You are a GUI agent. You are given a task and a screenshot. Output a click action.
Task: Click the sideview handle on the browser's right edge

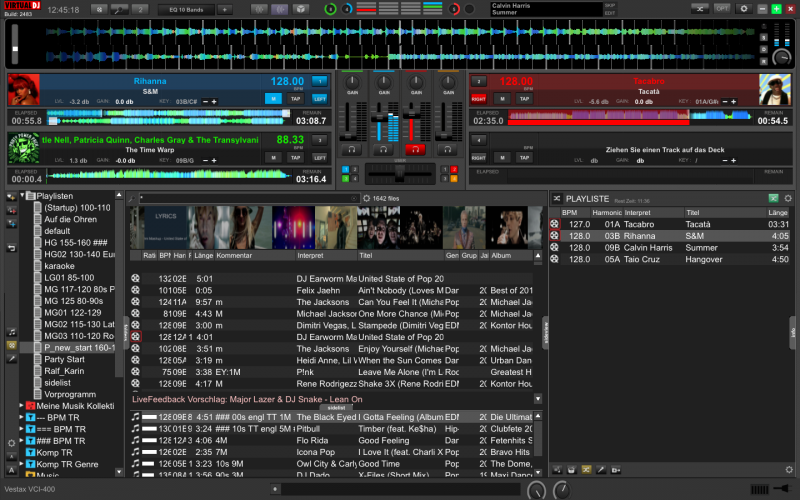545,332
